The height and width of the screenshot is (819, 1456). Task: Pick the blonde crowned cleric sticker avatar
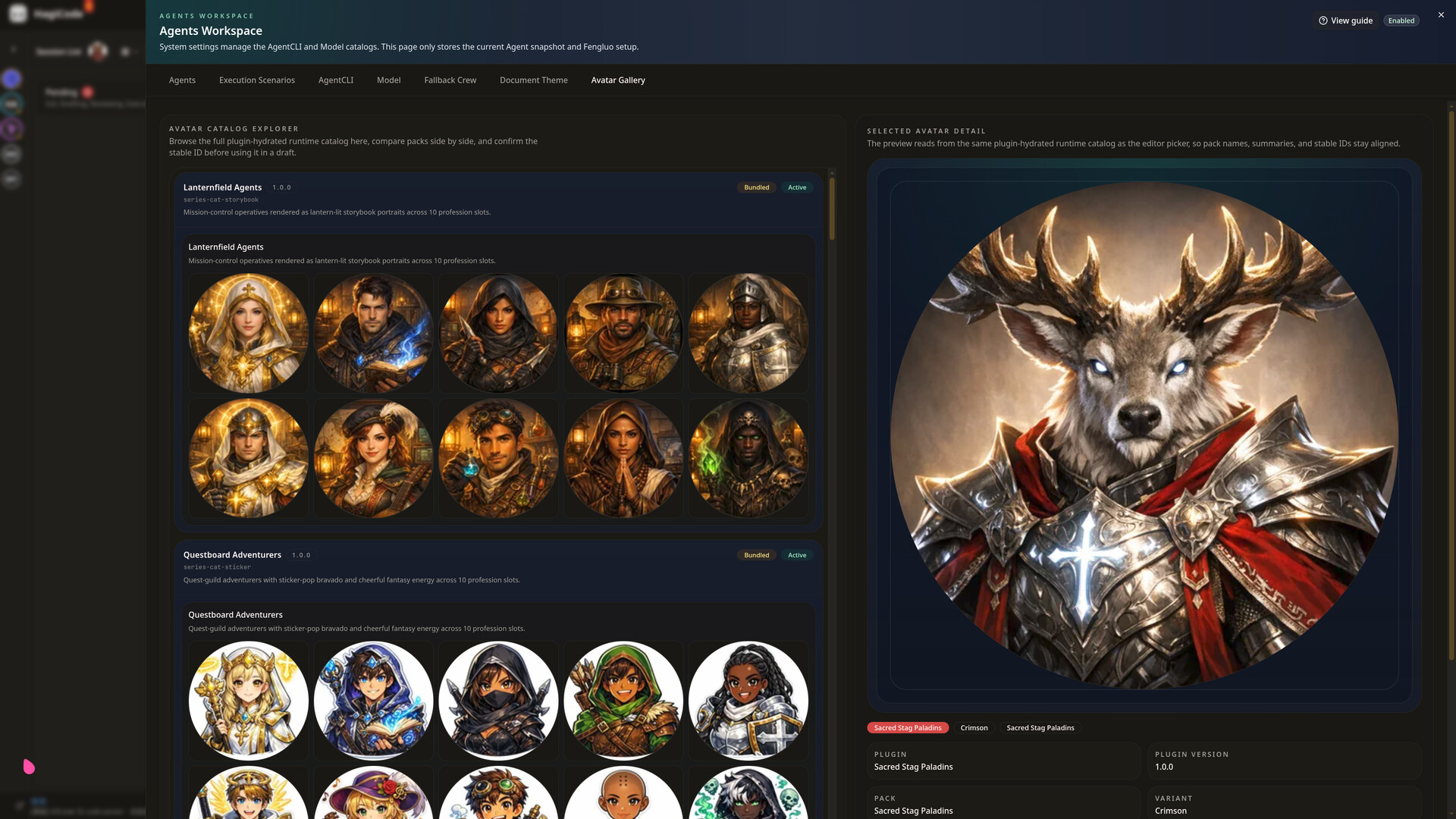click(x=248, y=701)
